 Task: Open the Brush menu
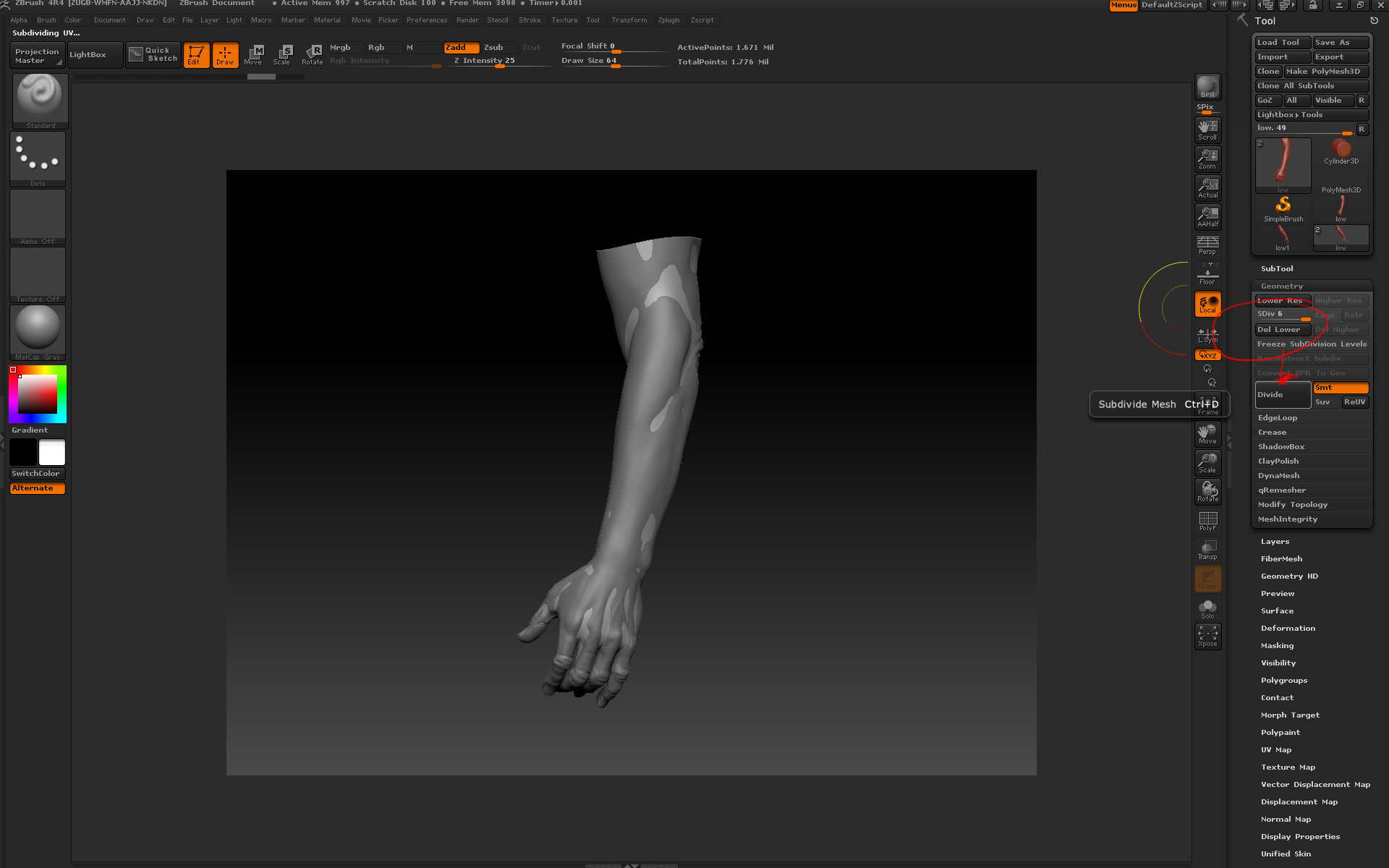[46, 20]
